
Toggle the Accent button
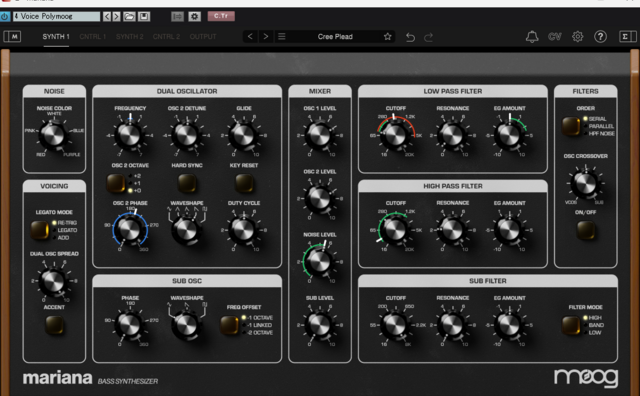tap(54, 325)
